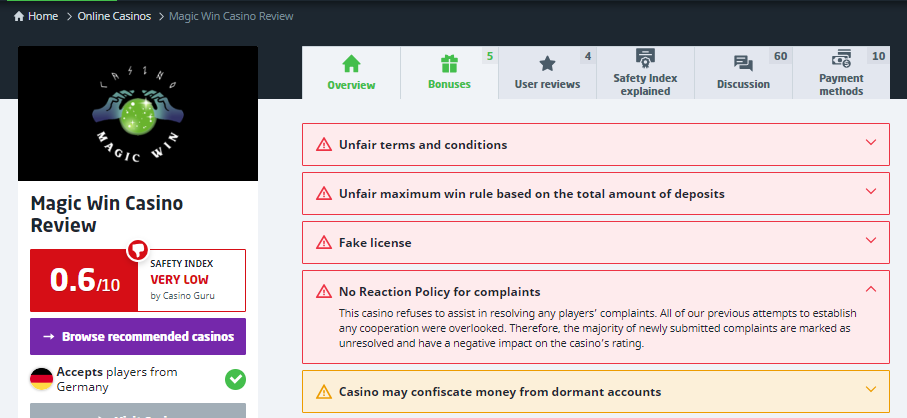The height and width of the screenshot is (418, 907).
Task: Click the User reviews star icon
Action: tap(547, 64)
